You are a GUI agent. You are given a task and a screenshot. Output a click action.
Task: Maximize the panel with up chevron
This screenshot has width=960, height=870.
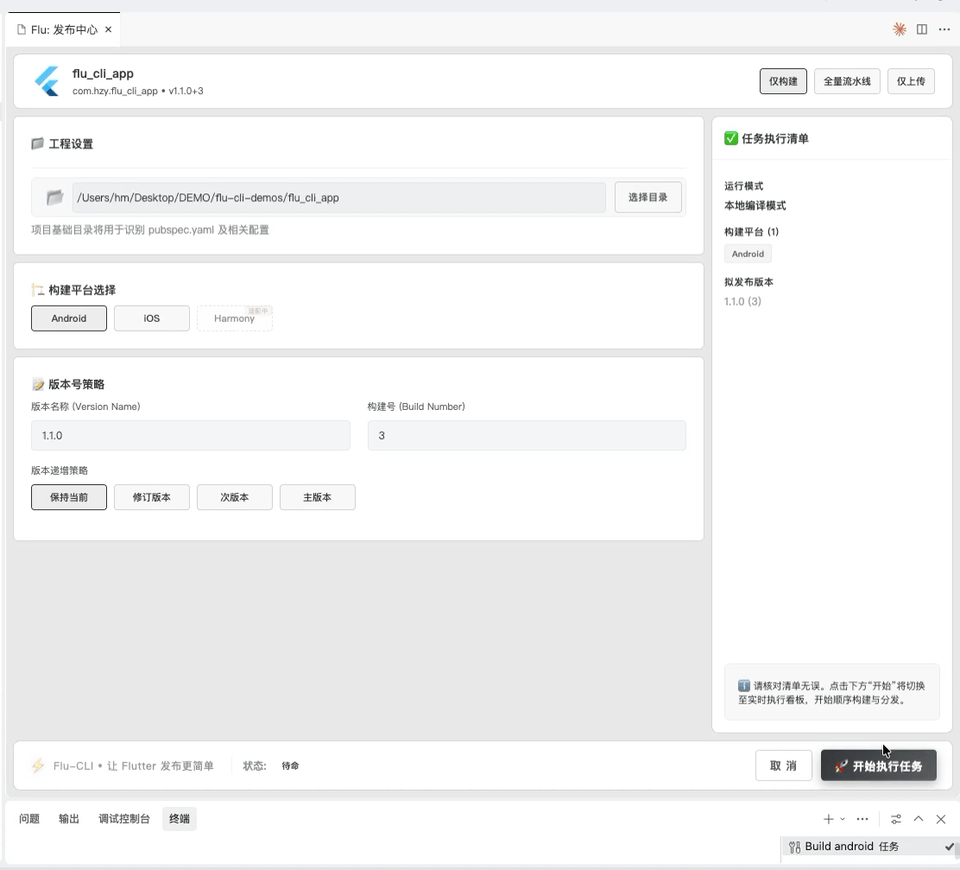pos(918,819)
